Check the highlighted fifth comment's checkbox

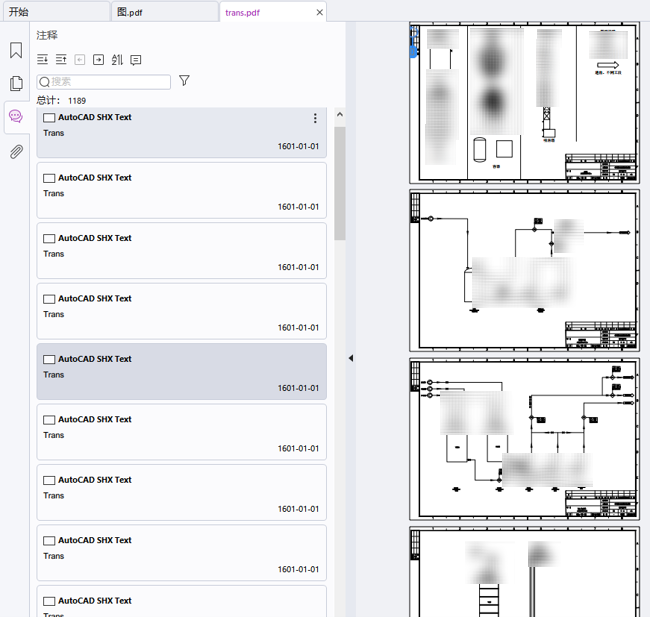[49, 360]
